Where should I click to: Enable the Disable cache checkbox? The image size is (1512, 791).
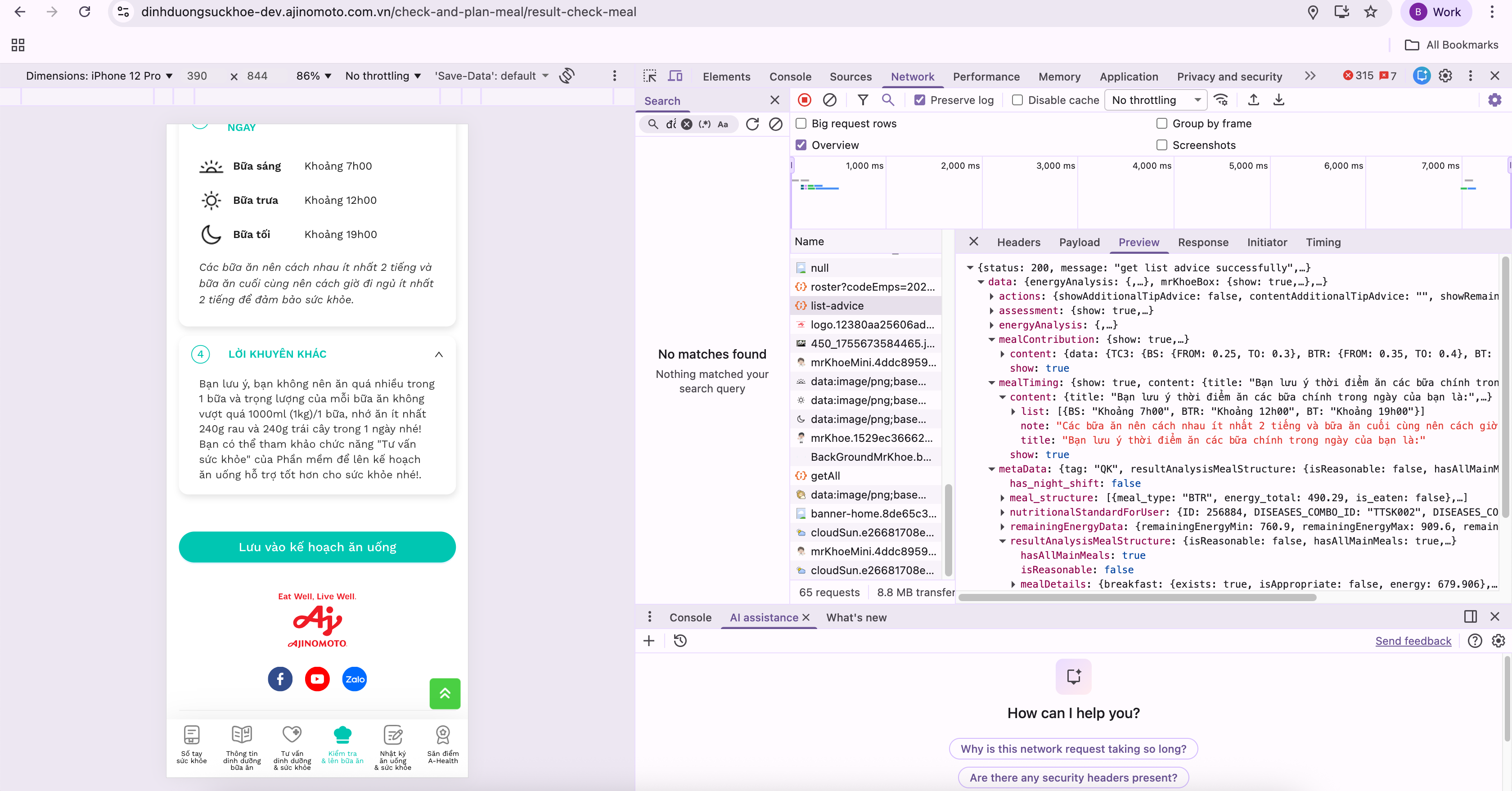click(x=1017, y=100)
